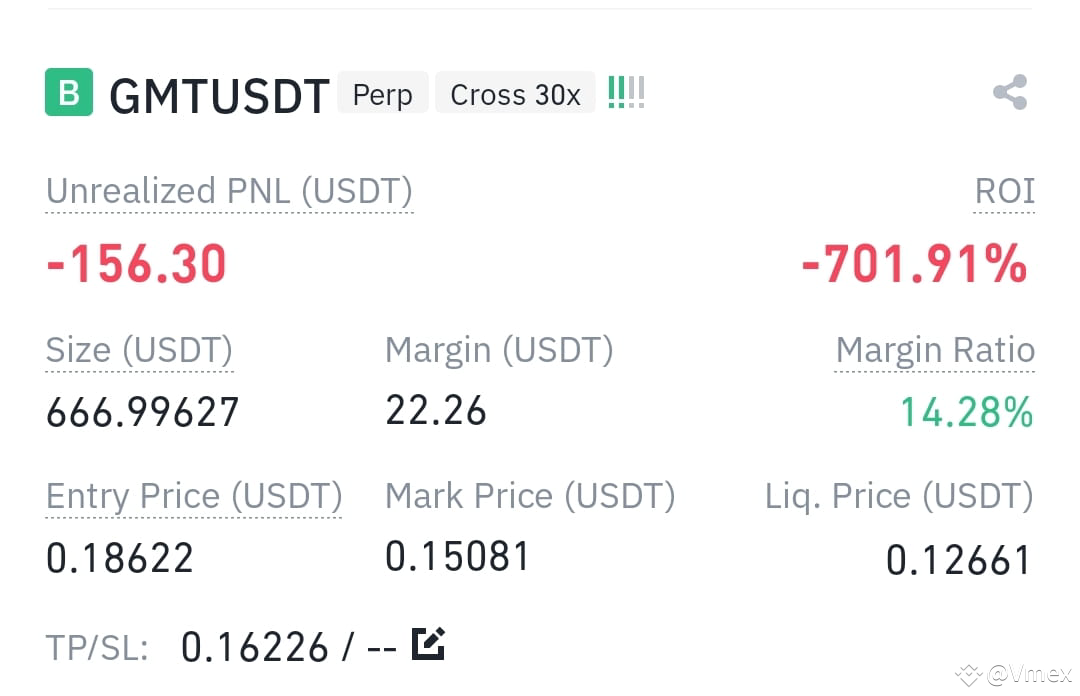Tap the Size (USDT) label

pyautogui.click(x=139, y=350)
